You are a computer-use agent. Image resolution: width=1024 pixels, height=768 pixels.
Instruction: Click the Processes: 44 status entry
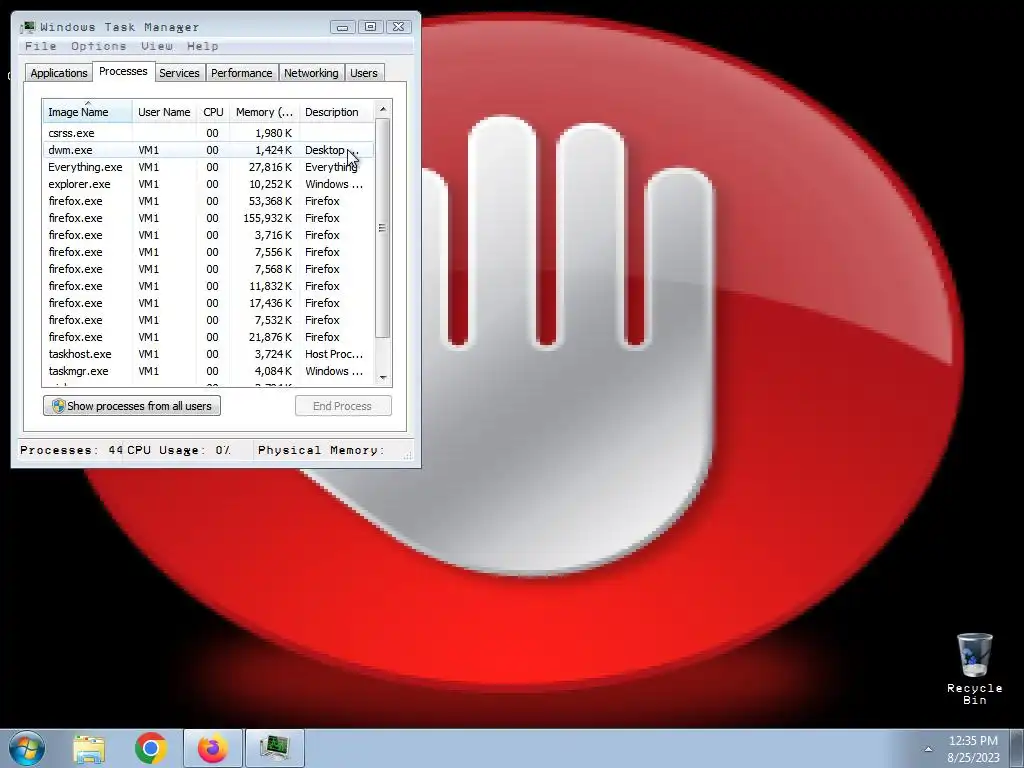coord(71,450)
